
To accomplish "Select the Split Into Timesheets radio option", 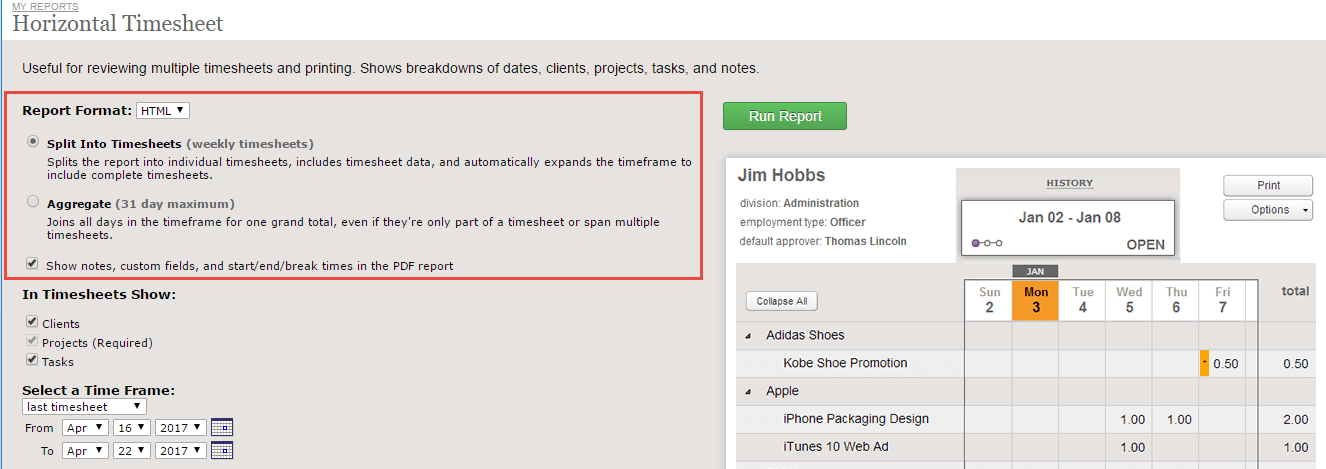I will 34,143.
